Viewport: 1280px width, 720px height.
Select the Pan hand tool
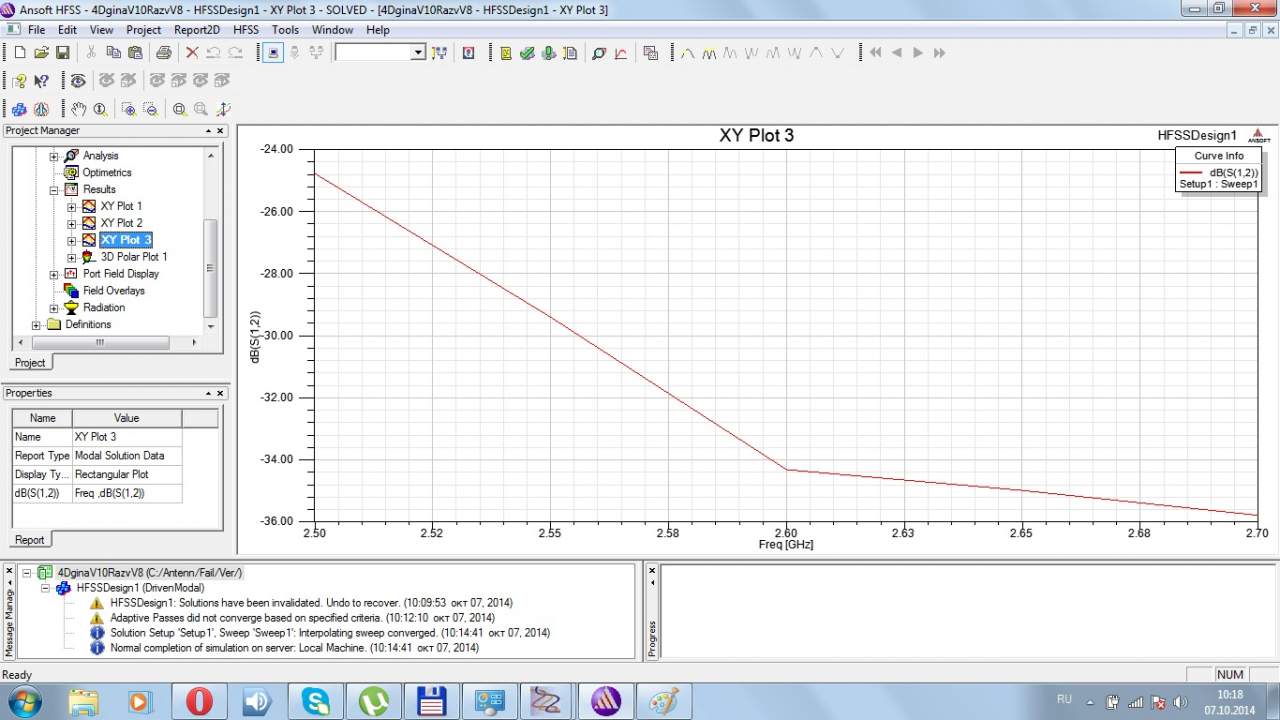pos(78,109)
